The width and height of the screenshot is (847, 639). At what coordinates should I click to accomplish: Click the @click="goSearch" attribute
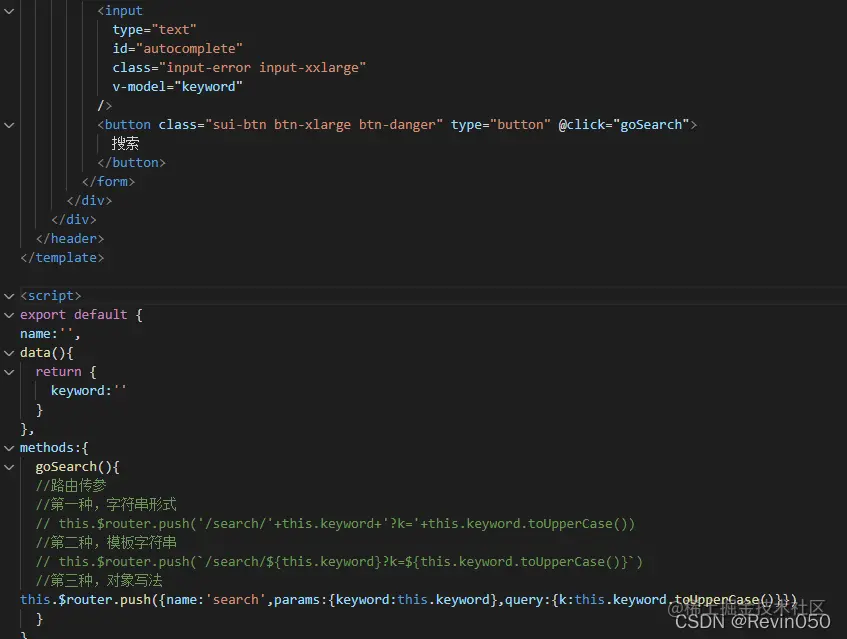pyautogui.click(x=624, y=125)
